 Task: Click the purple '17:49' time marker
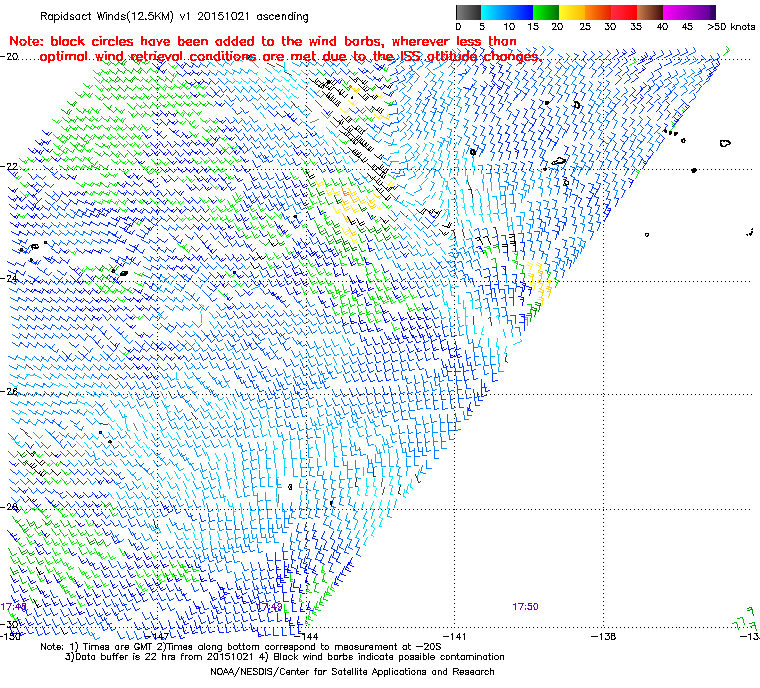tap(269, 607)
